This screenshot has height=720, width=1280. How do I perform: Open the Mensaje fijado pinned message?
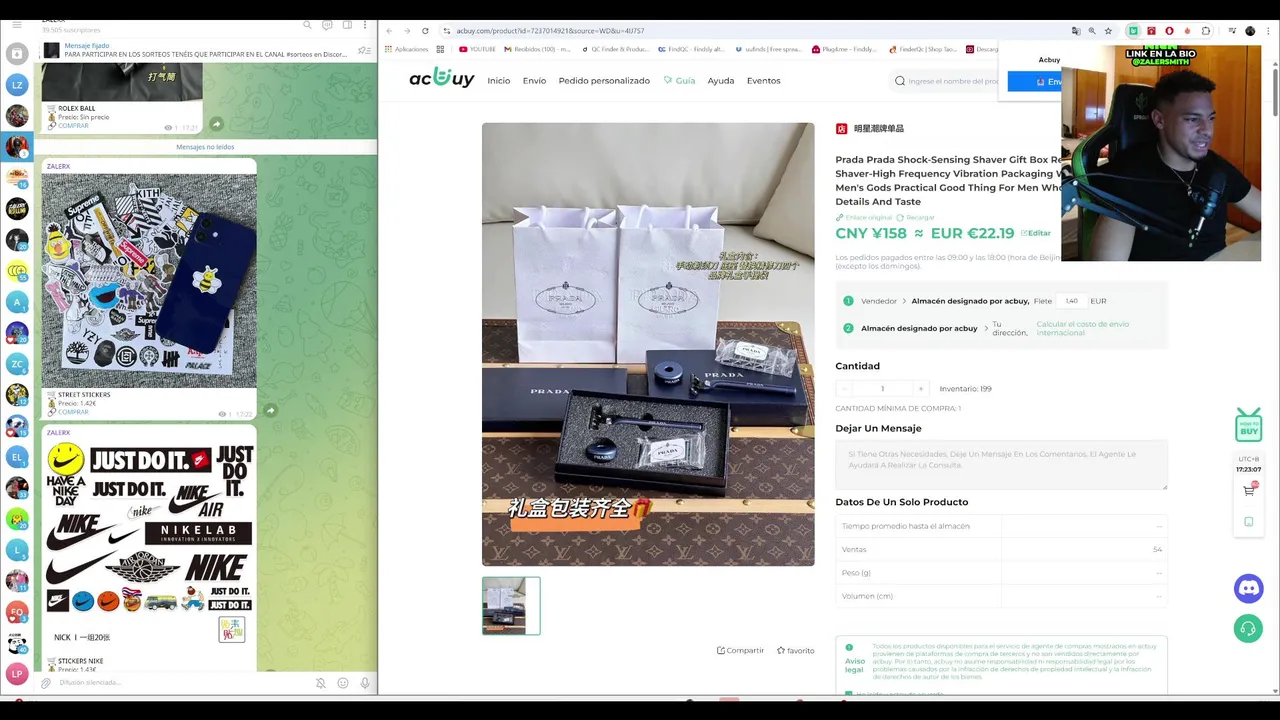pos(200,50)
